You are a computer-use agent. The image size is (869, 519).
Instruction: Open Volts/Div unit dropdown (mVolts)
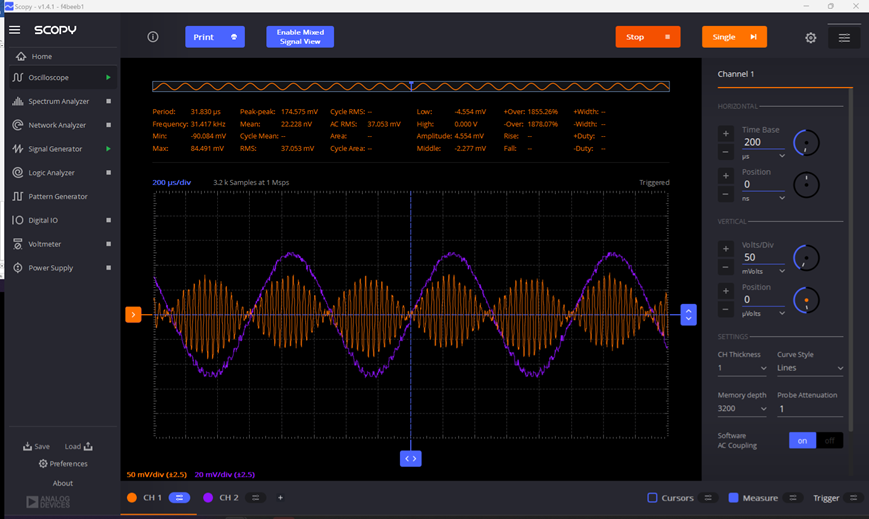click(763, 272)
